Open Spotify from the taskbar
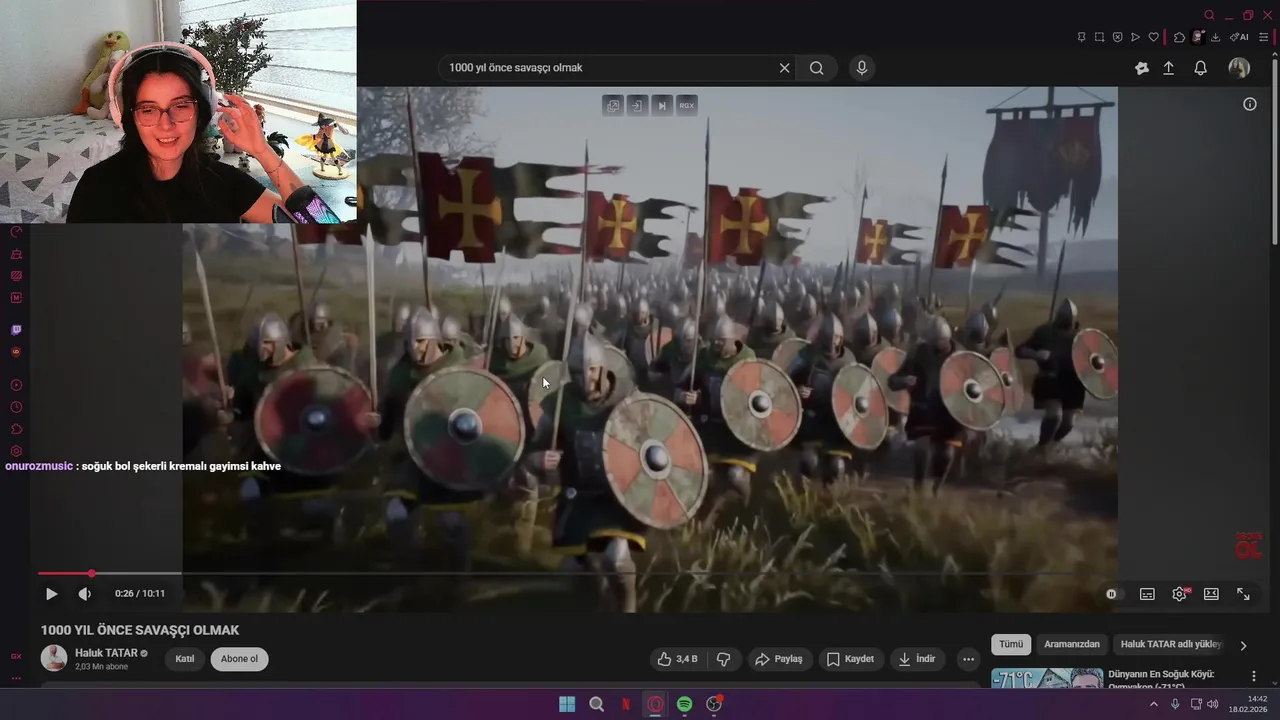The width and height of the screenshot is (1280, 720). point(684,704)
